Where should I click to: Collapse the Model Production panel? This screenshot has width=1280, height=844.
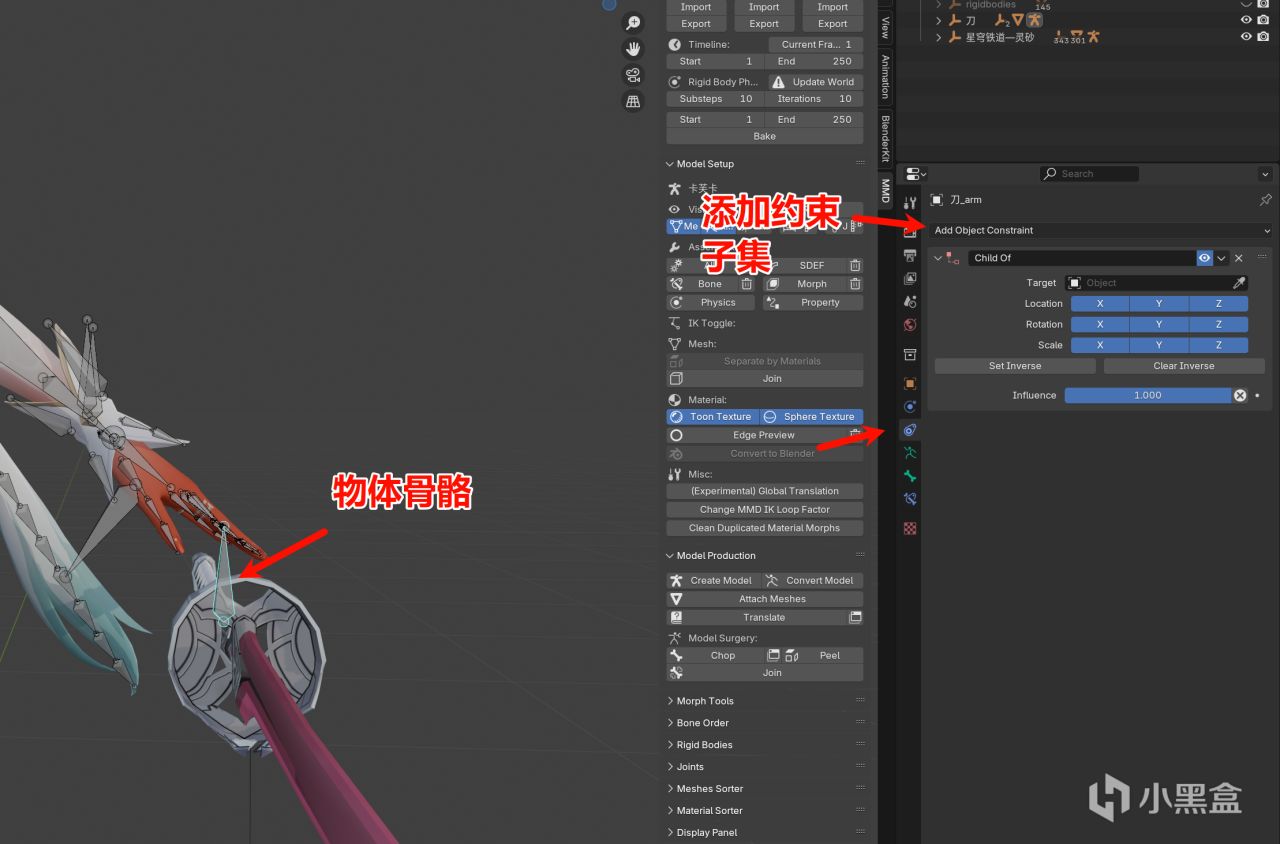pyautogui.click(x=669, y=556)
